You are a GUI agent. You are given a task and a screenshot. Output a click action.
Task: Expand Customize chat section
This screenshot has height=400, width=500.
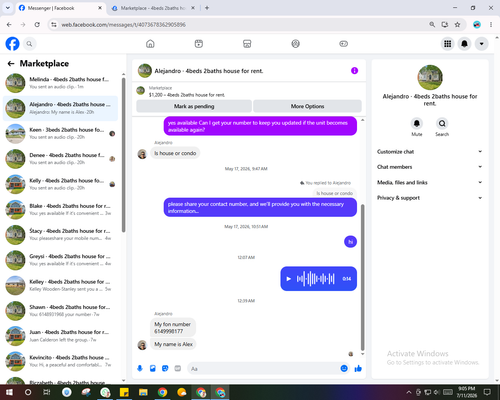429,152
